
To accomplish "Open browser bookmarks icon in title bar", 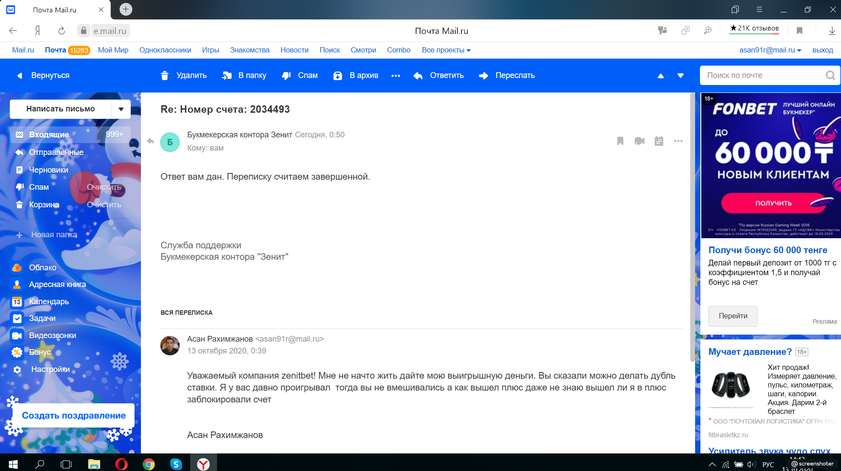I will click(735, 9).
